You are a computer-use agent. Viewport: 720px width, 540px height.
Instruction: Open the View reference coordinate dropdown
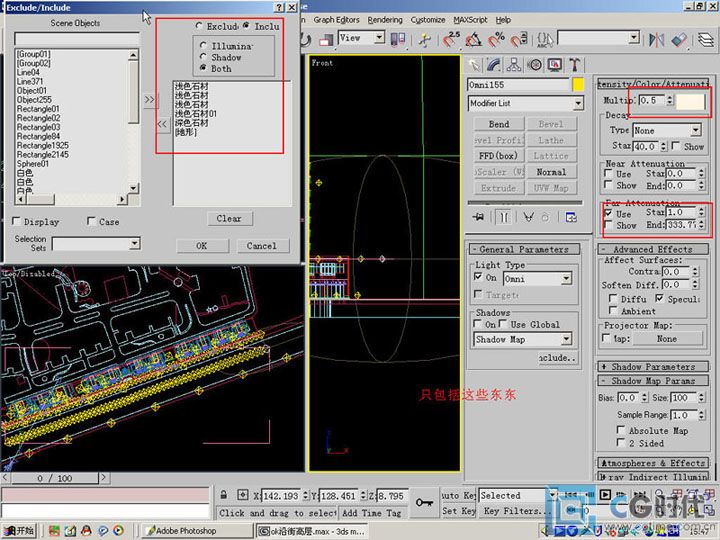pyautogui.click(x=379, y=38)
